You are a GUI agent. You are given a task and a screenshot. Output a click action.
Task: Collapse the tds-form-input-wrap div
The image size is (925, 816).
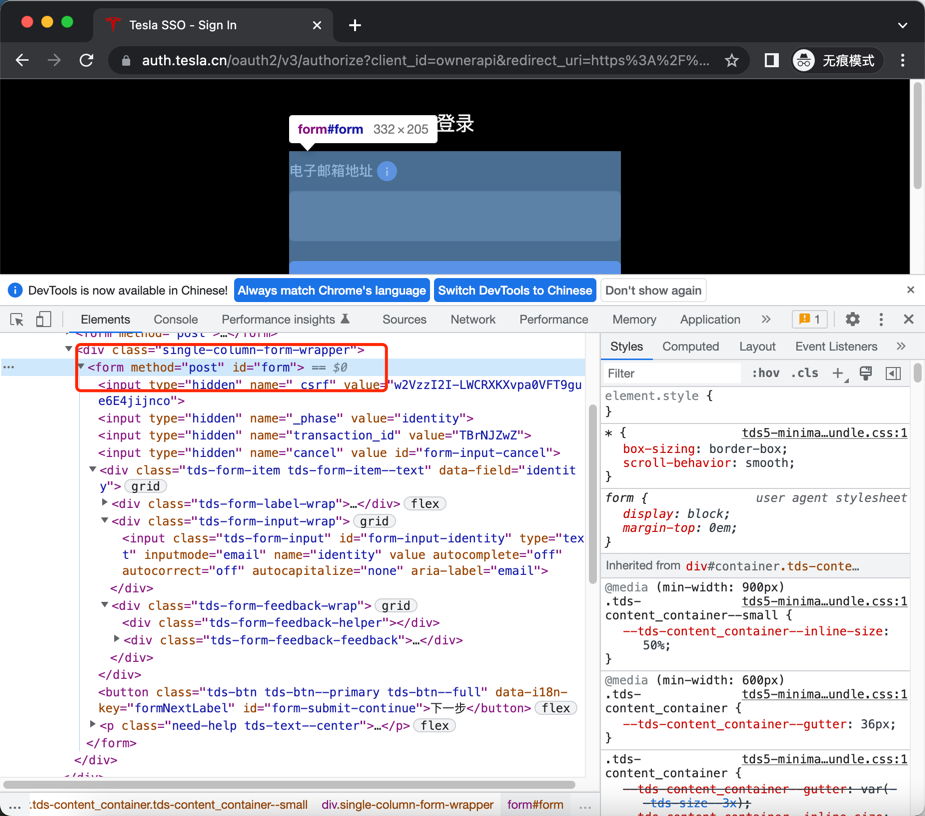[x=104, y=520]
